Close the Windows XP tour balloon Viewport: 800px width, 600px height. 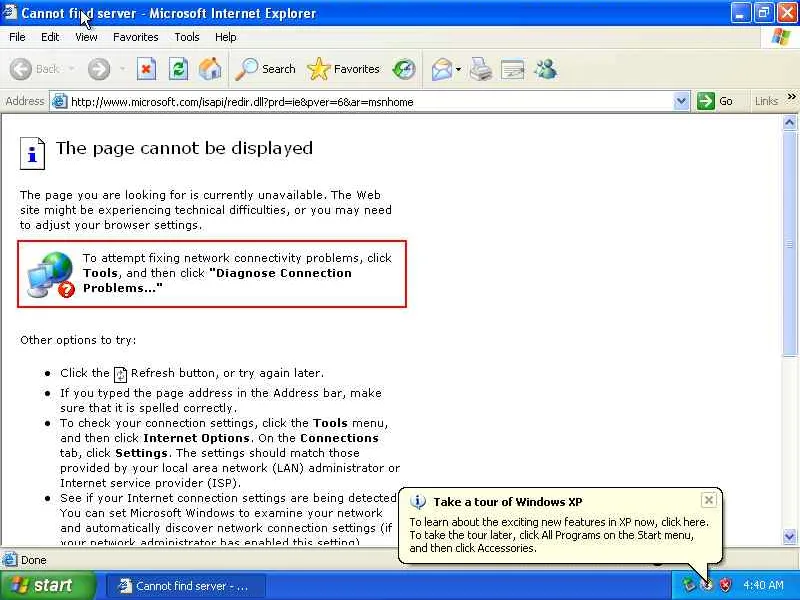click(708, 500)
